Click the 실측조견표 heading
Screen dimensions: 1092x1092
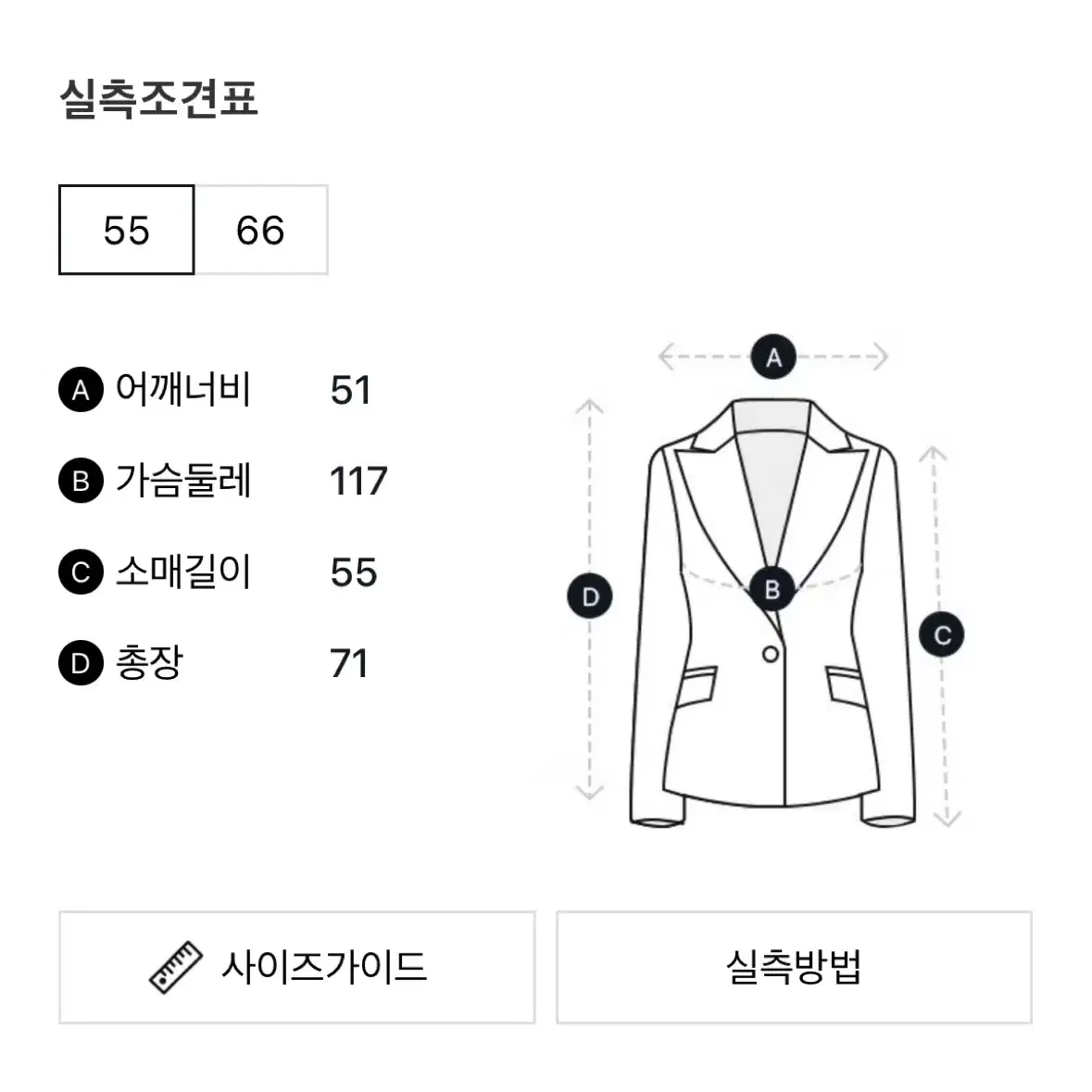158,98
